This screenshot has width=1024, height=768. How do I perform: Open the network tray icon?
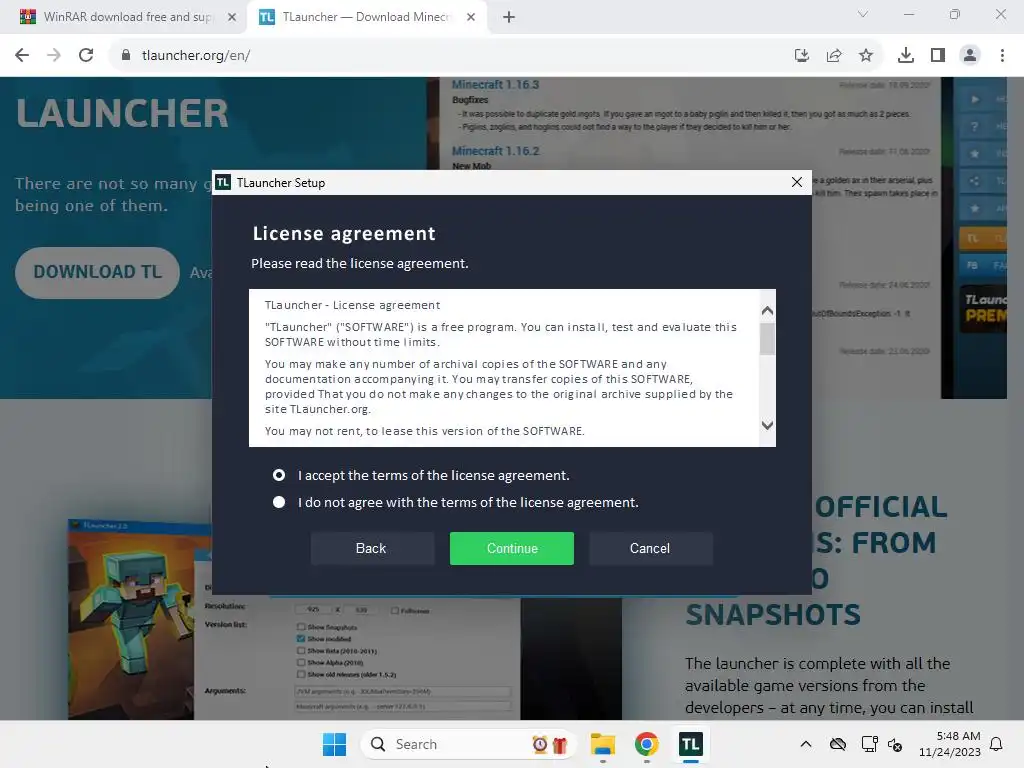click(x=869, y=744)
